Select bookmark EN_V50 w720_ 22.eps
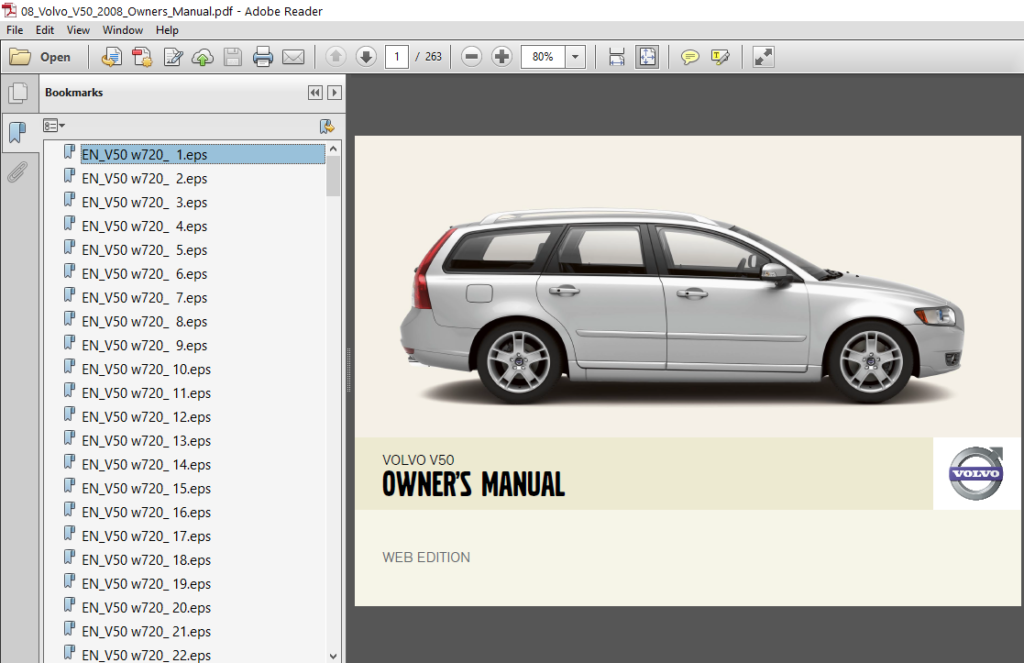1024x663 pixels. [x=146, y=655]
